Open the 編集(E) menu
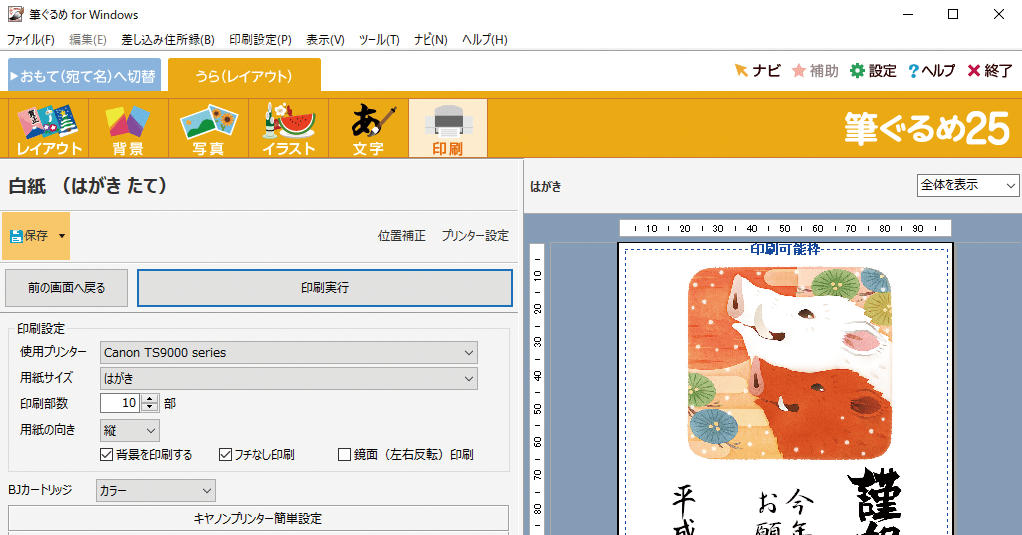The height and width of the screenshot is (535, 1022). coord(88,40)
